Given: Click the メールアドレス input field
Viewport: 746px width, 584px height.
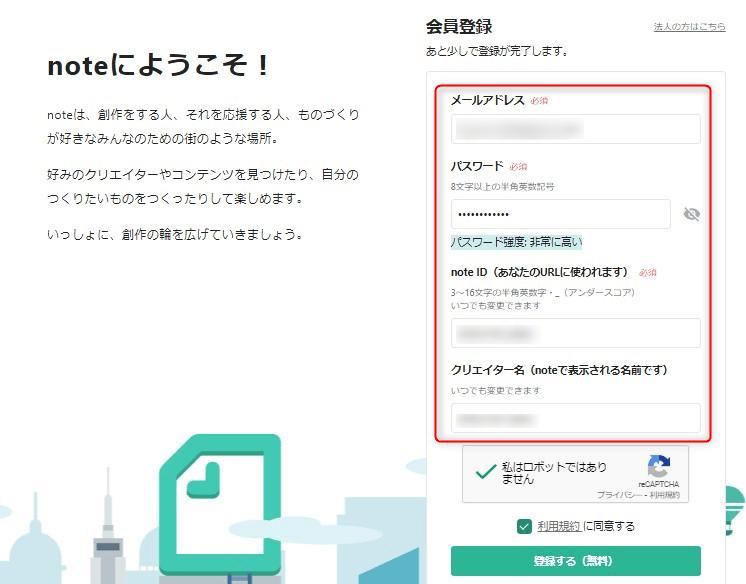Looking at the screenshot, I should click(576, 129).
